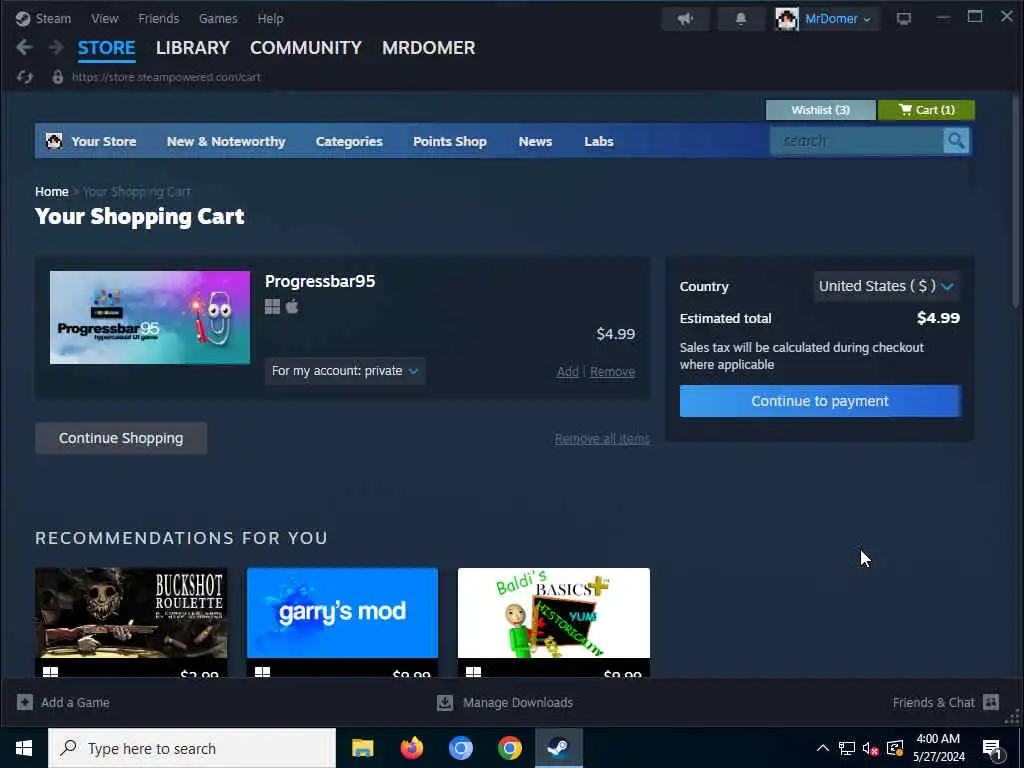
Task: Open the Baldi's Basics recommendation
Action: (x=554, y=613)
